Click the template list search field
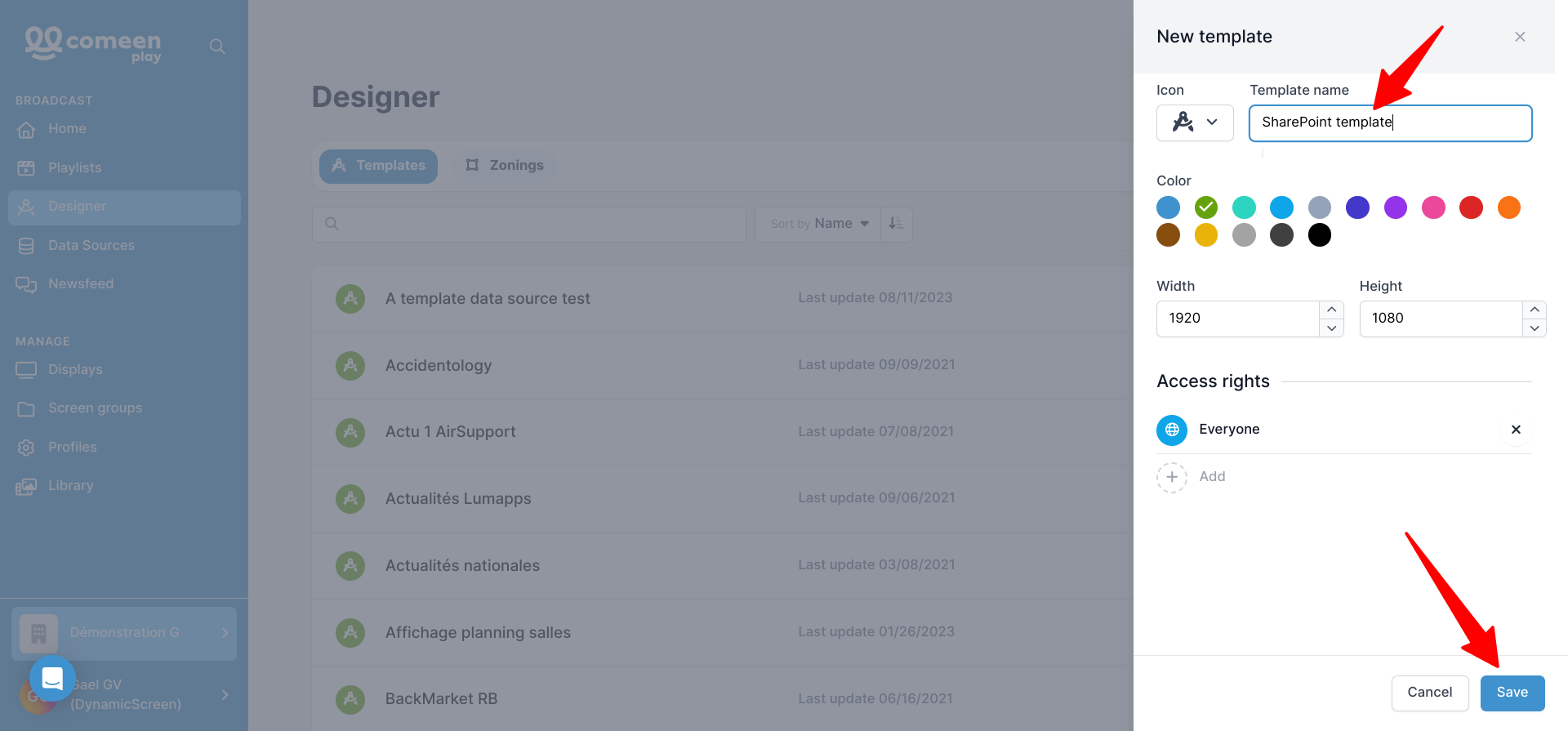This screenshot has height=731, width=1568. [x=529, y=224]
